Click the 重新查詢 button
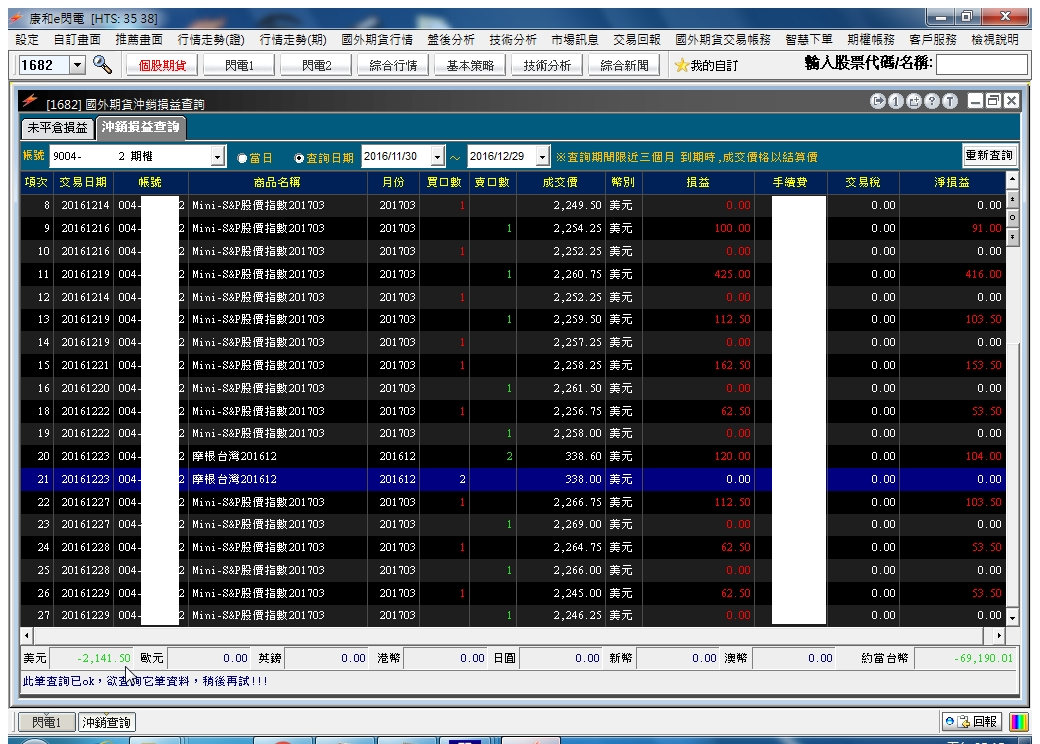The width and height of the screenshot is (1040, 744). [x=989, y=155]
